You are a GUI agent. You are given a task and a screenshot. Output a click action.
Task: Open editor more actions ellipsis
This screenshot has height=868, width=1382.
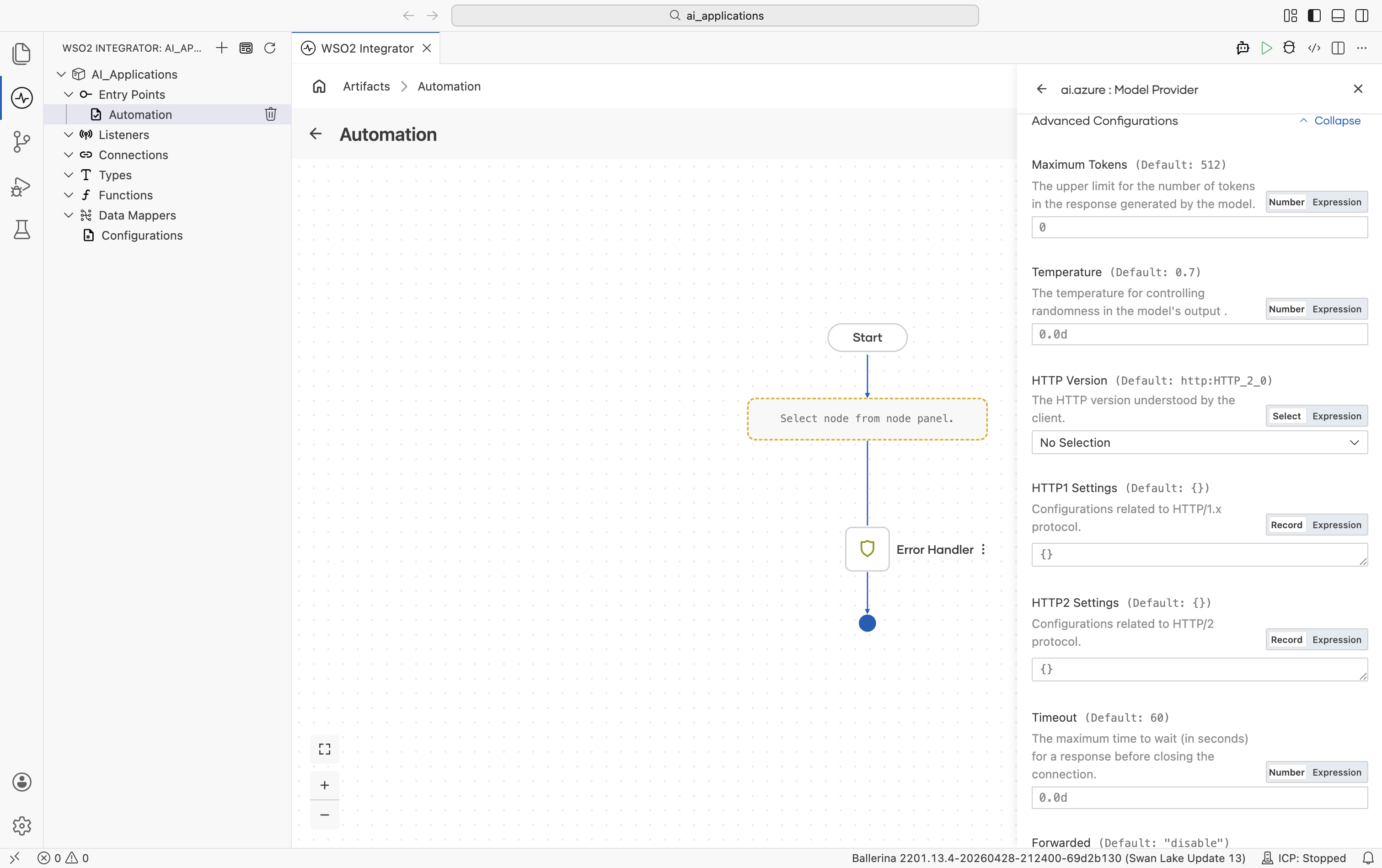coord(1362,48)
